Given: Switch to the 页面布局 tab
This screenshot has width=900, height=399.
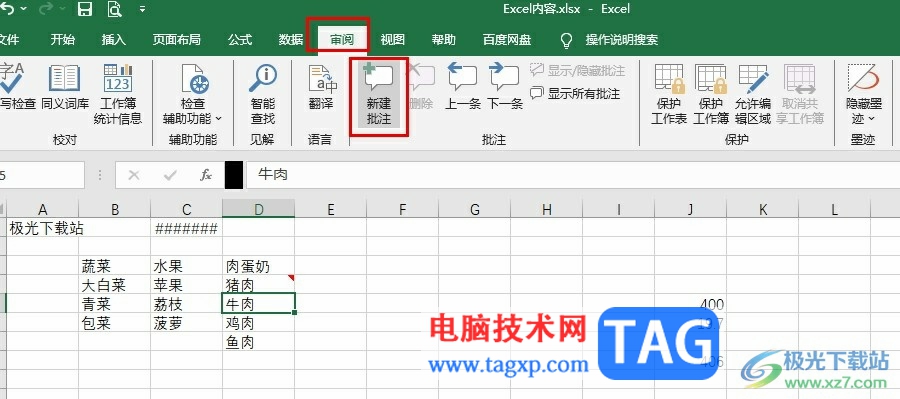Looking at the screenshot, I should click(177, 40).
